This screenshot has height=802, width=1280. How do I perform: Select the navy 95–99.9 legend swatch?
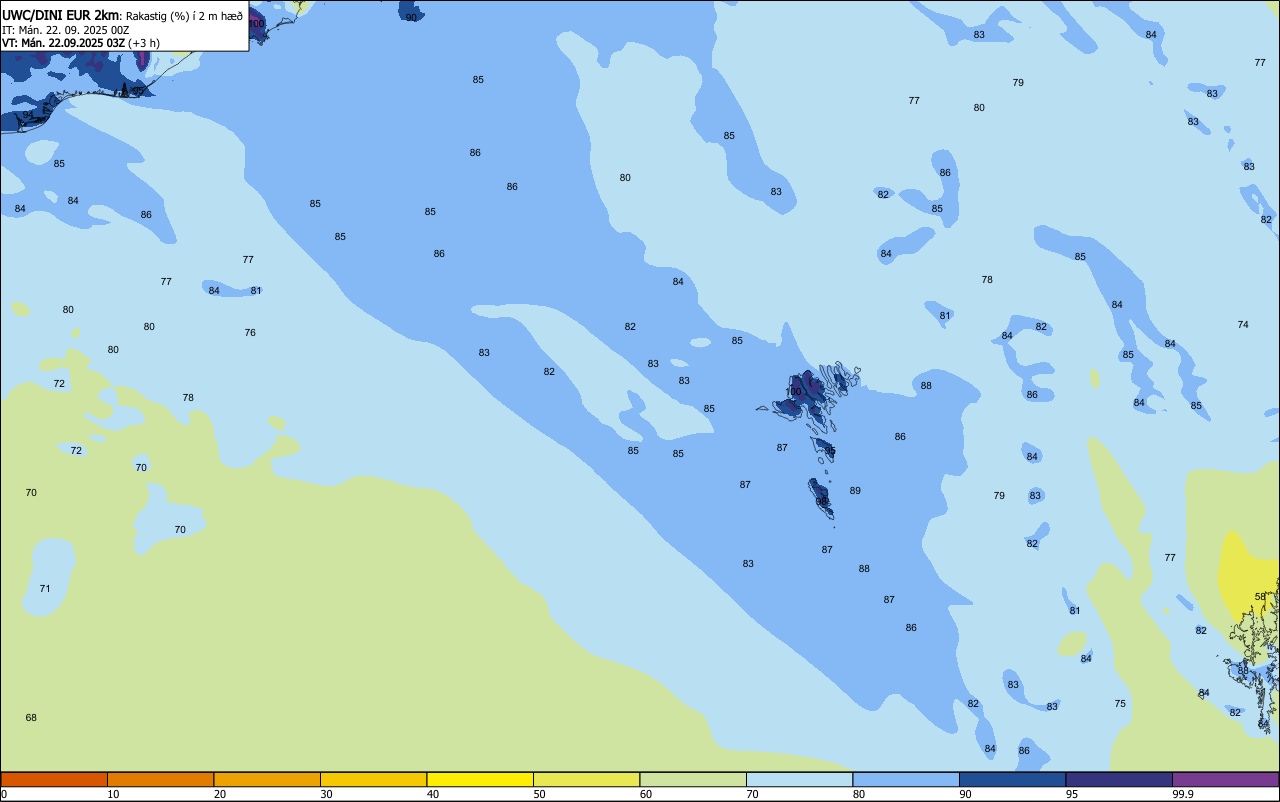[1119, 779]
